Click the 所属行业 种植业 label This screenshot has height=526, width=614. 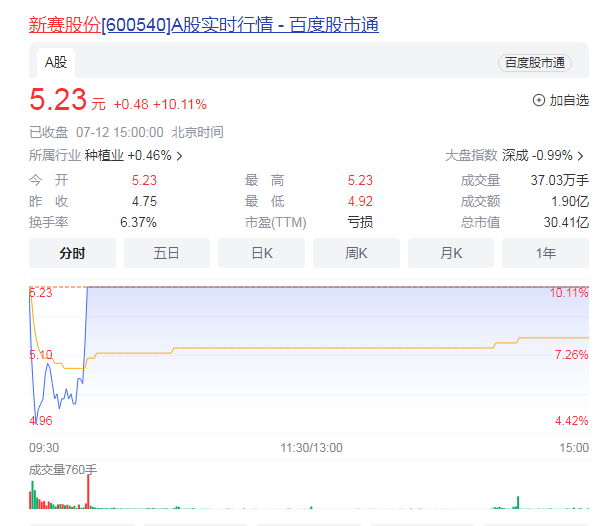(x=103, y=156)
